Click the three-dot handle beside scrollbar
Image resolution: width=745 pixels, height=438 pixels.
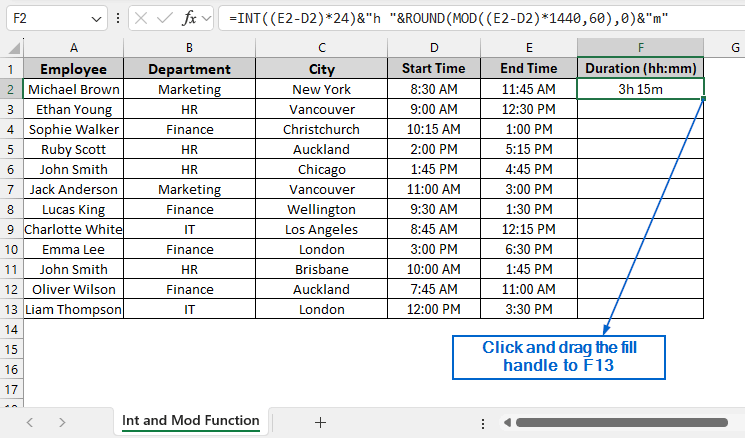click(x=483, y=423)
